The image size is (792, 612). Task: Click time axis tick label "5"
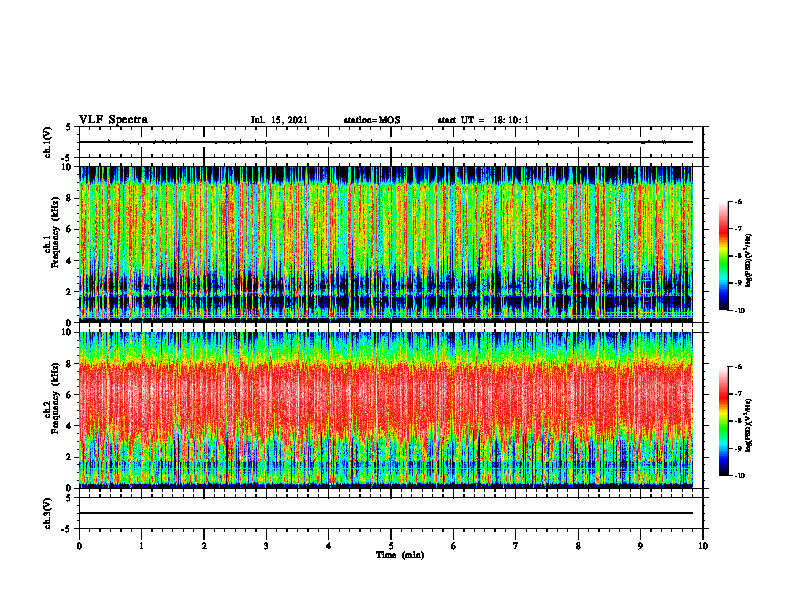click(391, 546)
